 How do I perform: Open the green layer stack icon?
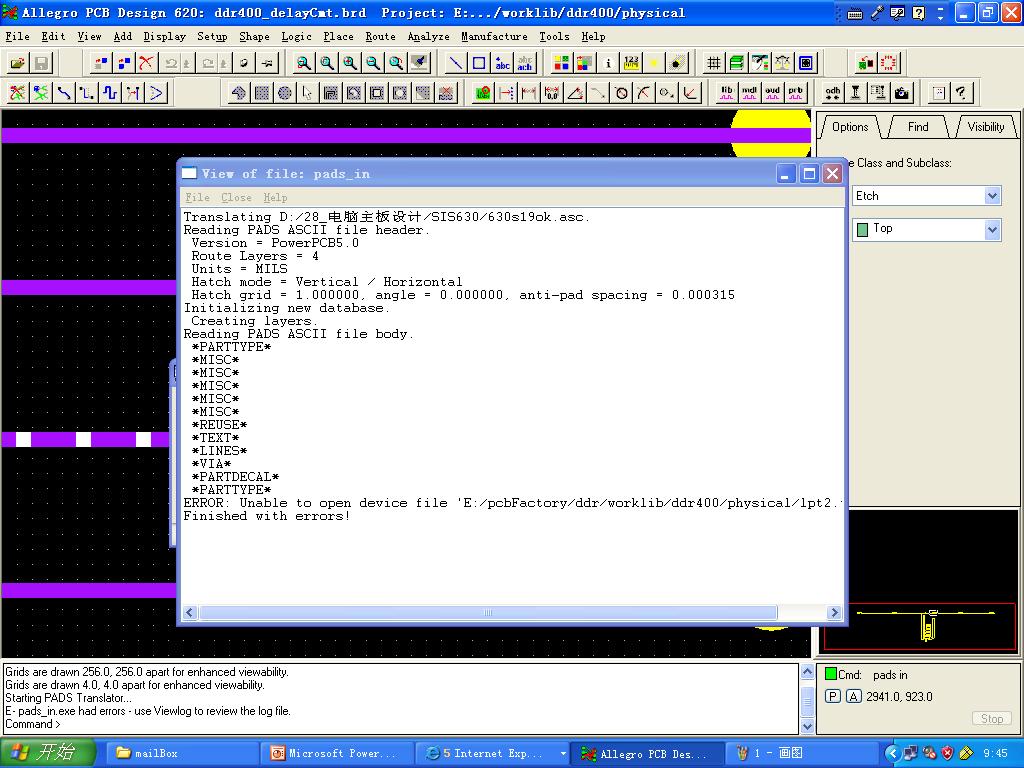(737, 63)
